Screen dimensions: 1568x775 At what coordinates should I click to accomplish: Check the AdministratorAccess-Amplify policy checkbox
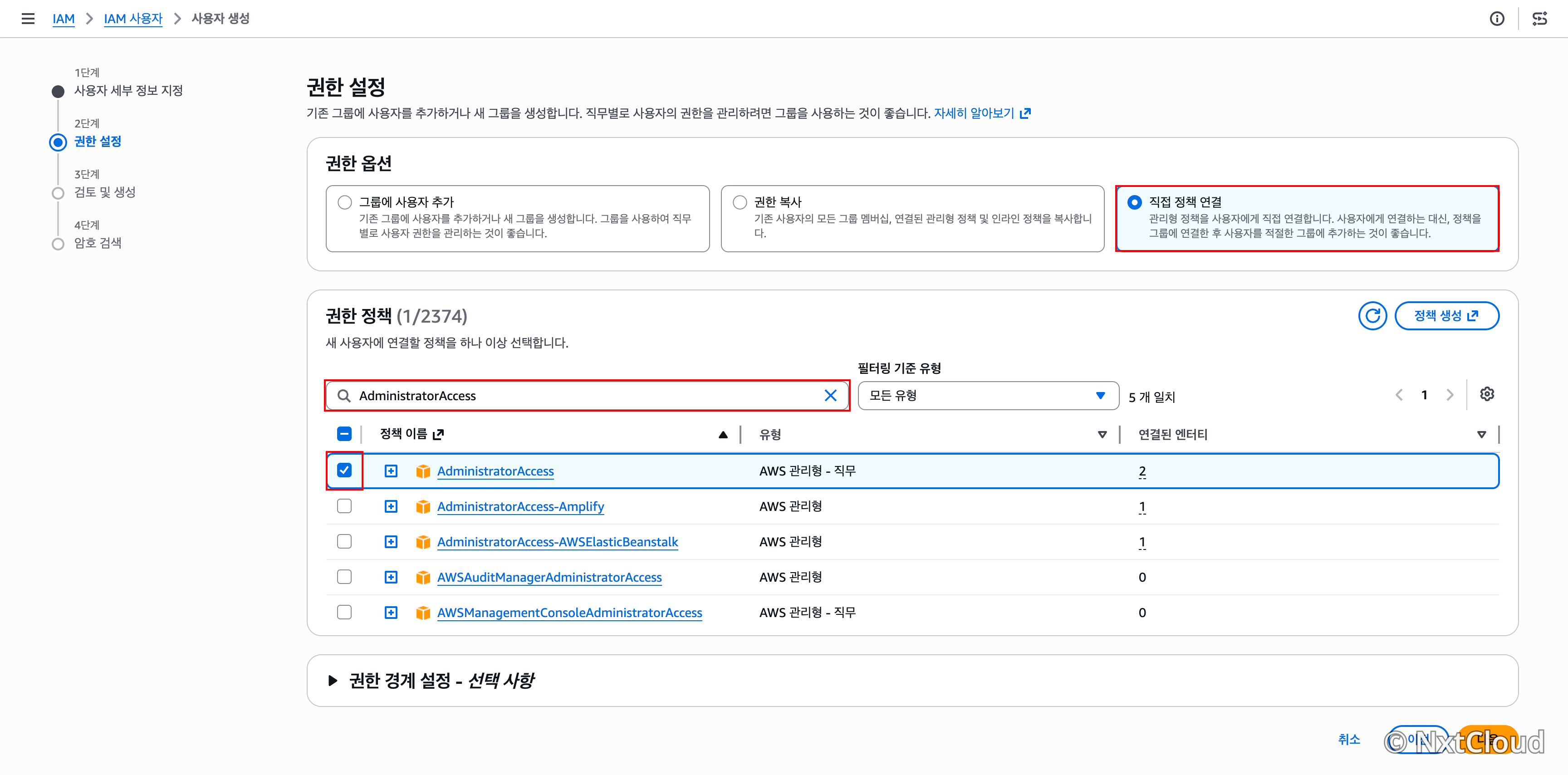344,506
